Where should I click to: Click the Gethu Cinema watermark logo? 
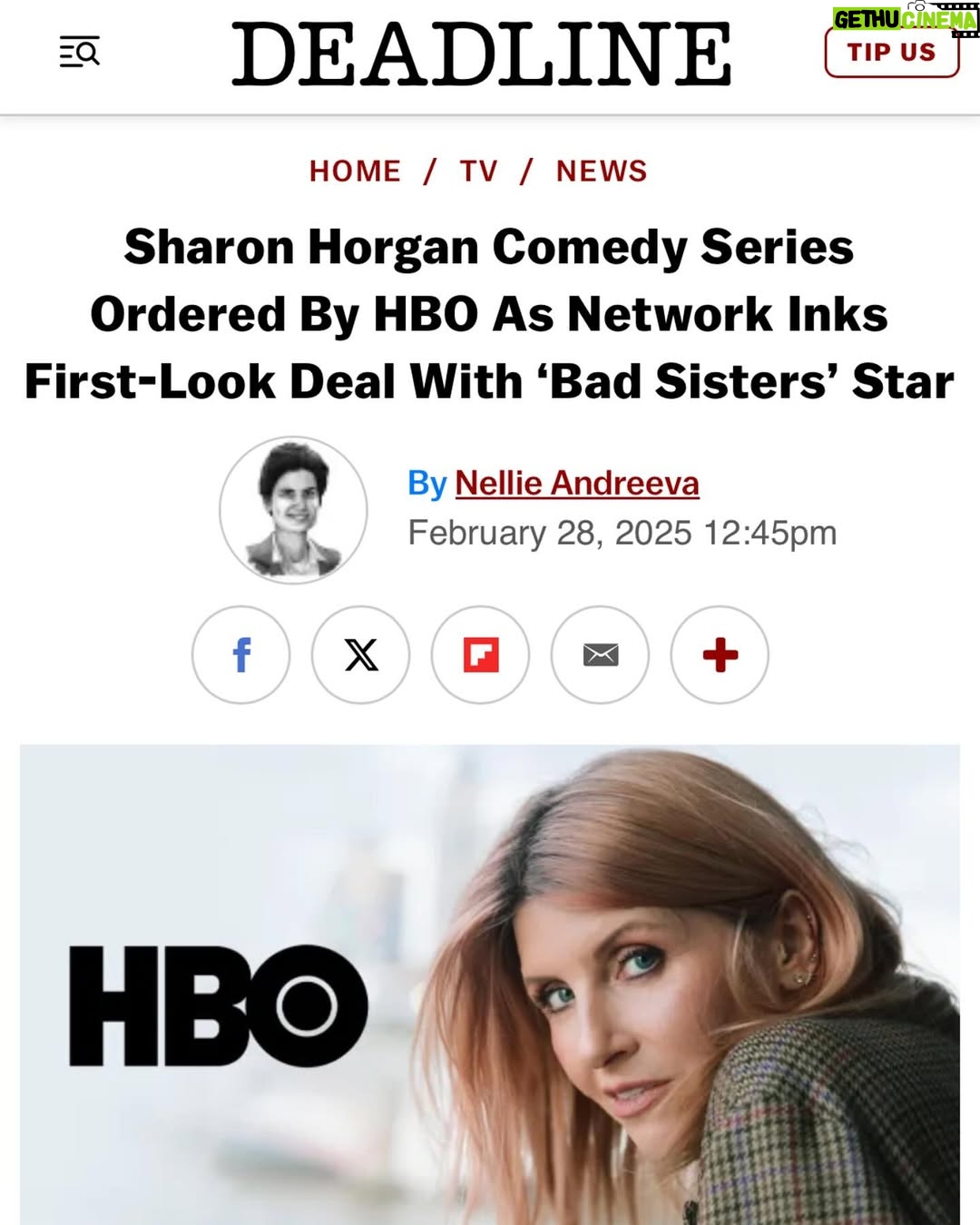point(906,19)
